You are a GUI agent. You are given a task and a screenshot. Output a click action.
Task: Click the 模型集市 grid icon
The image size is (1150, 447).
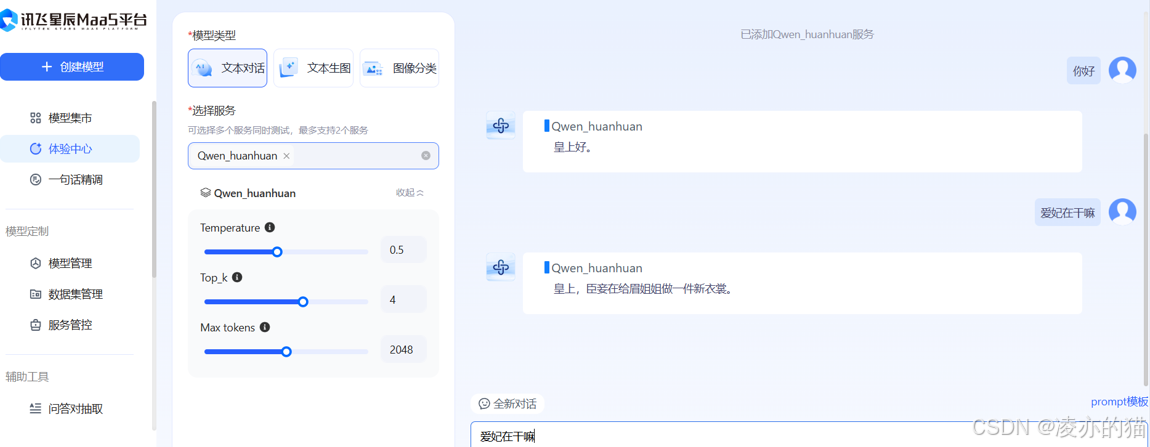[x=35, y=117]
